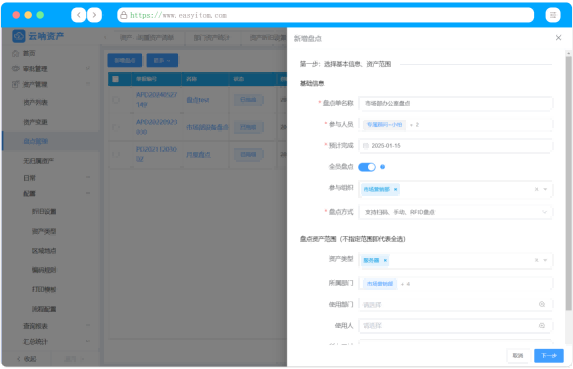The width and height of the screenshot is (573, 369).
Task: Click the lock icon in address bar
Action: point(124,15)
